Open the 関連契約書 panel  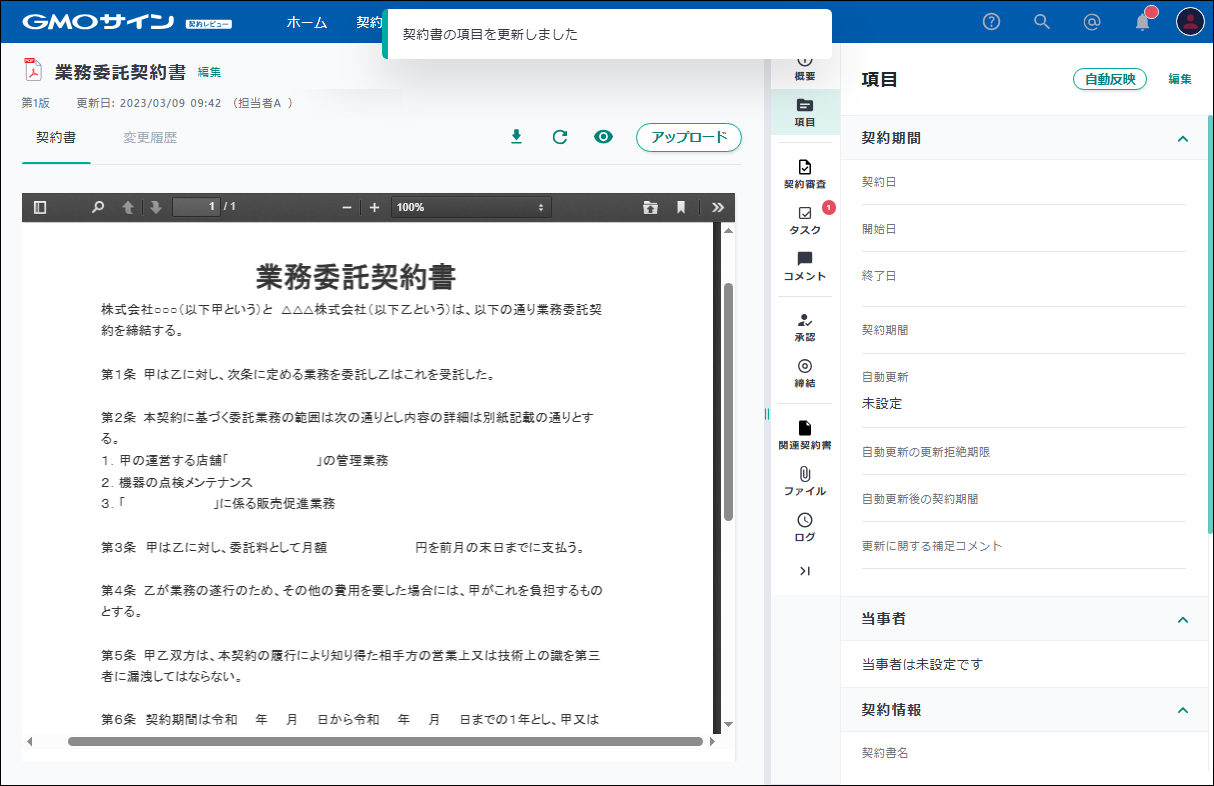805,435
